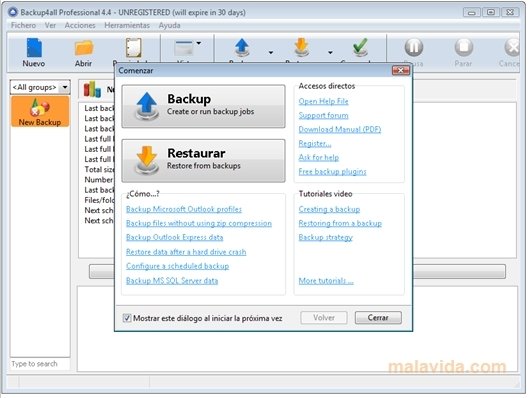
Task: Click the More tutorials... link
Action: tap(326, 281)
